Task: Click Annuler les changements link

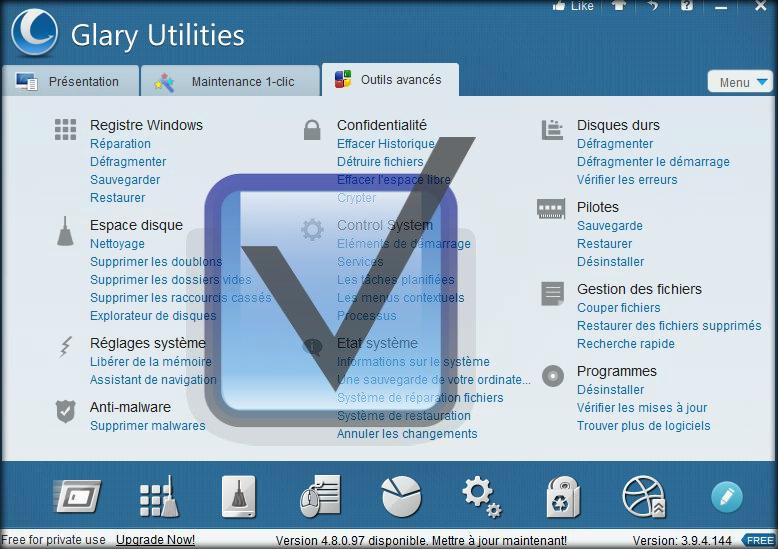Action: 407,434
